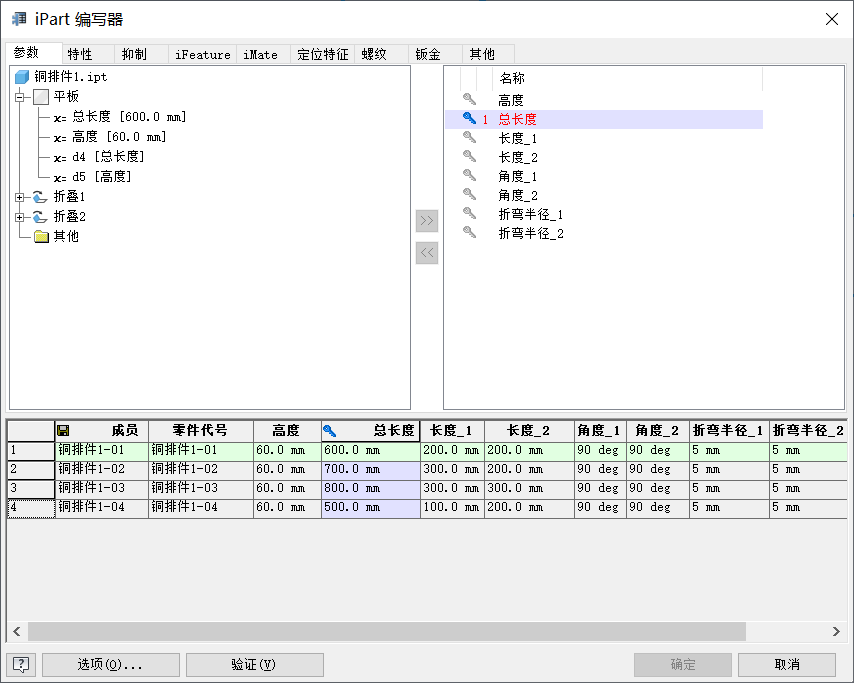Click key icon in 总长度 table header
Image resolution: width=854 pixels, height=683 pixels.
click(329, 431)
